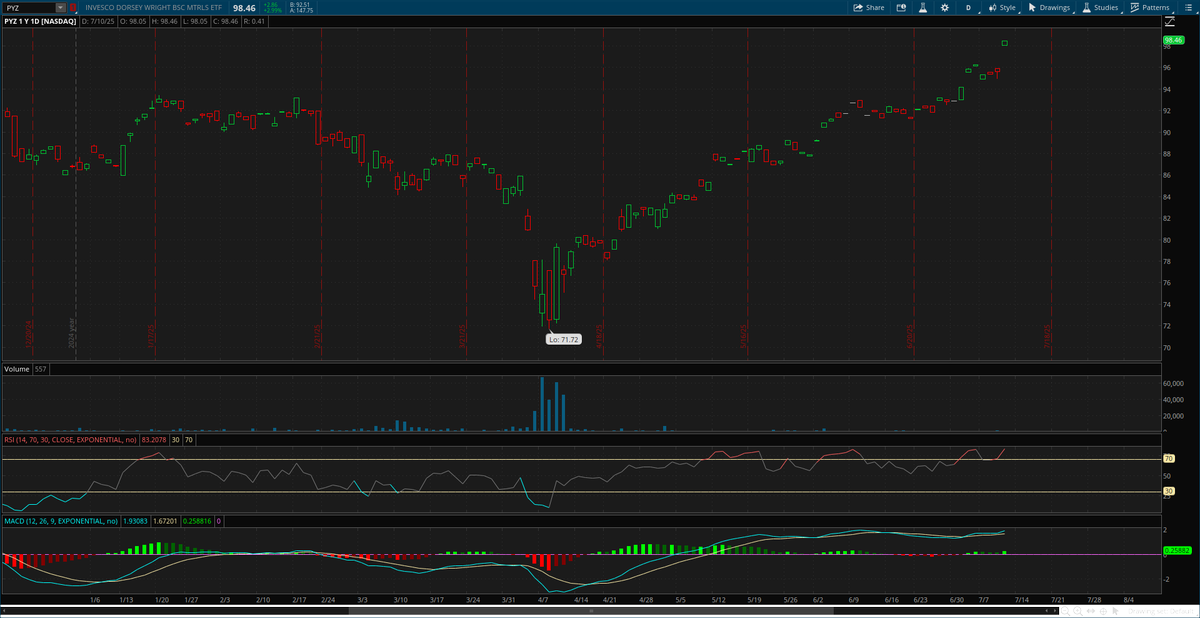
Task: Click the price axis scale icon
Action: point(1168,21)
